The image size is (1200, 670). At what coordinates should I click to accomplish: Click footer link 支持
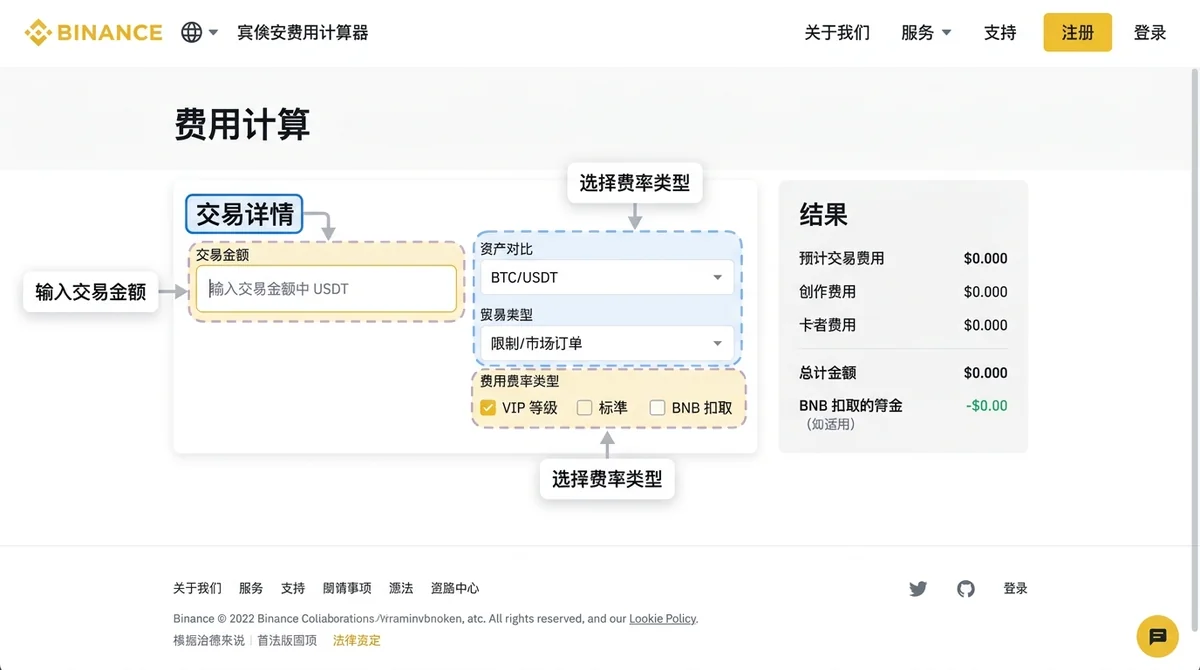click(293, 588)
